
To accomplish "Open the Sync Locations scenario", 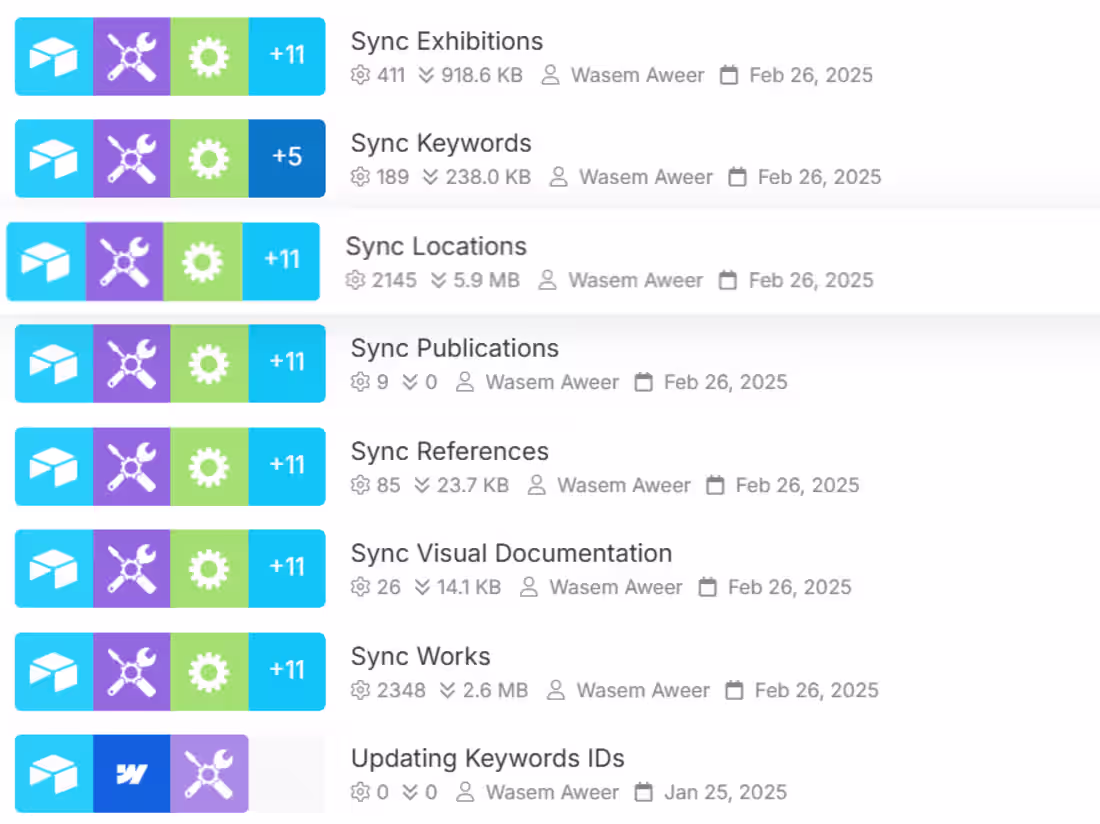I will click(436, 246).
